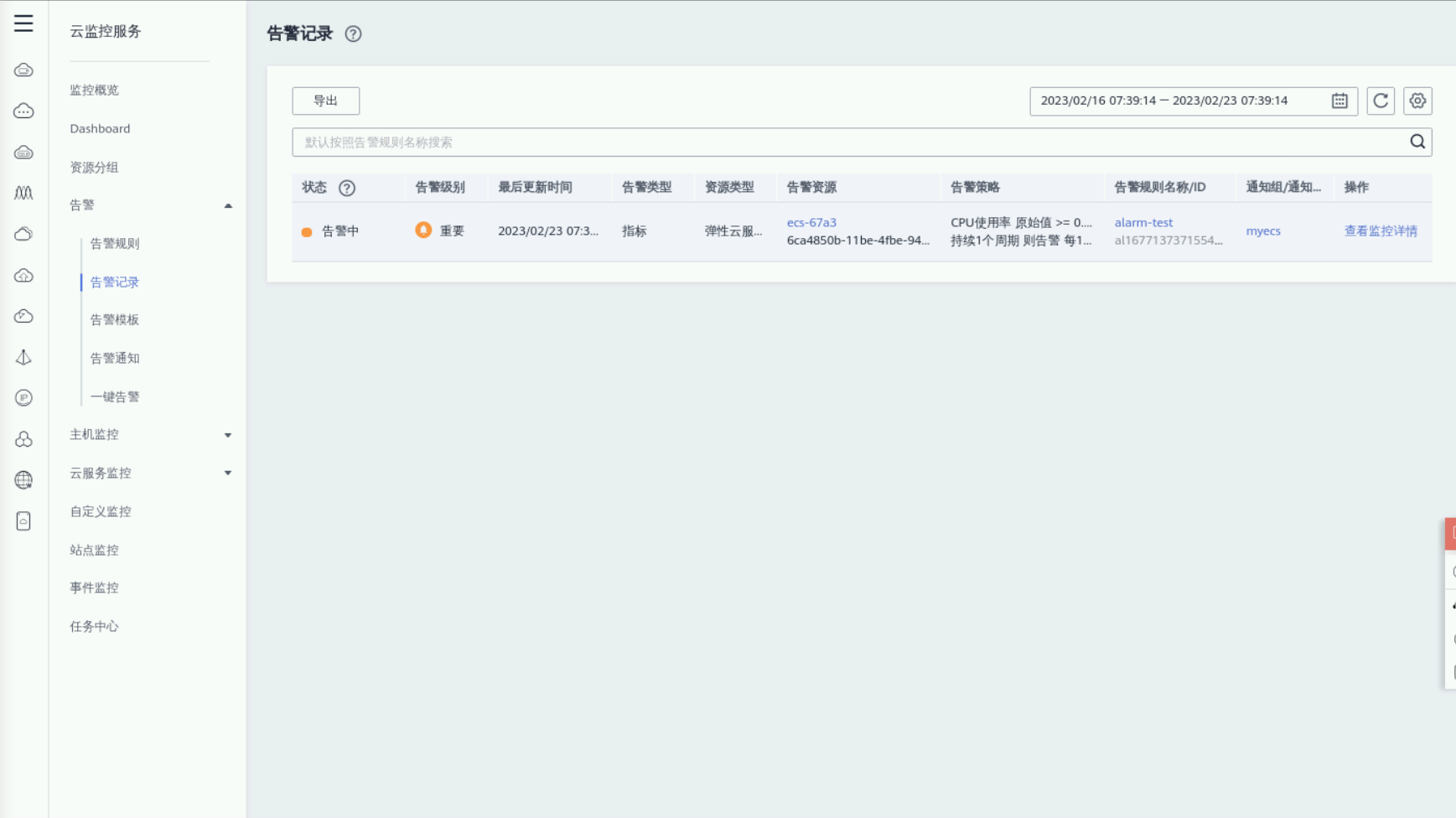Click the cloud icon with play triangle

(x=23, y=316)
